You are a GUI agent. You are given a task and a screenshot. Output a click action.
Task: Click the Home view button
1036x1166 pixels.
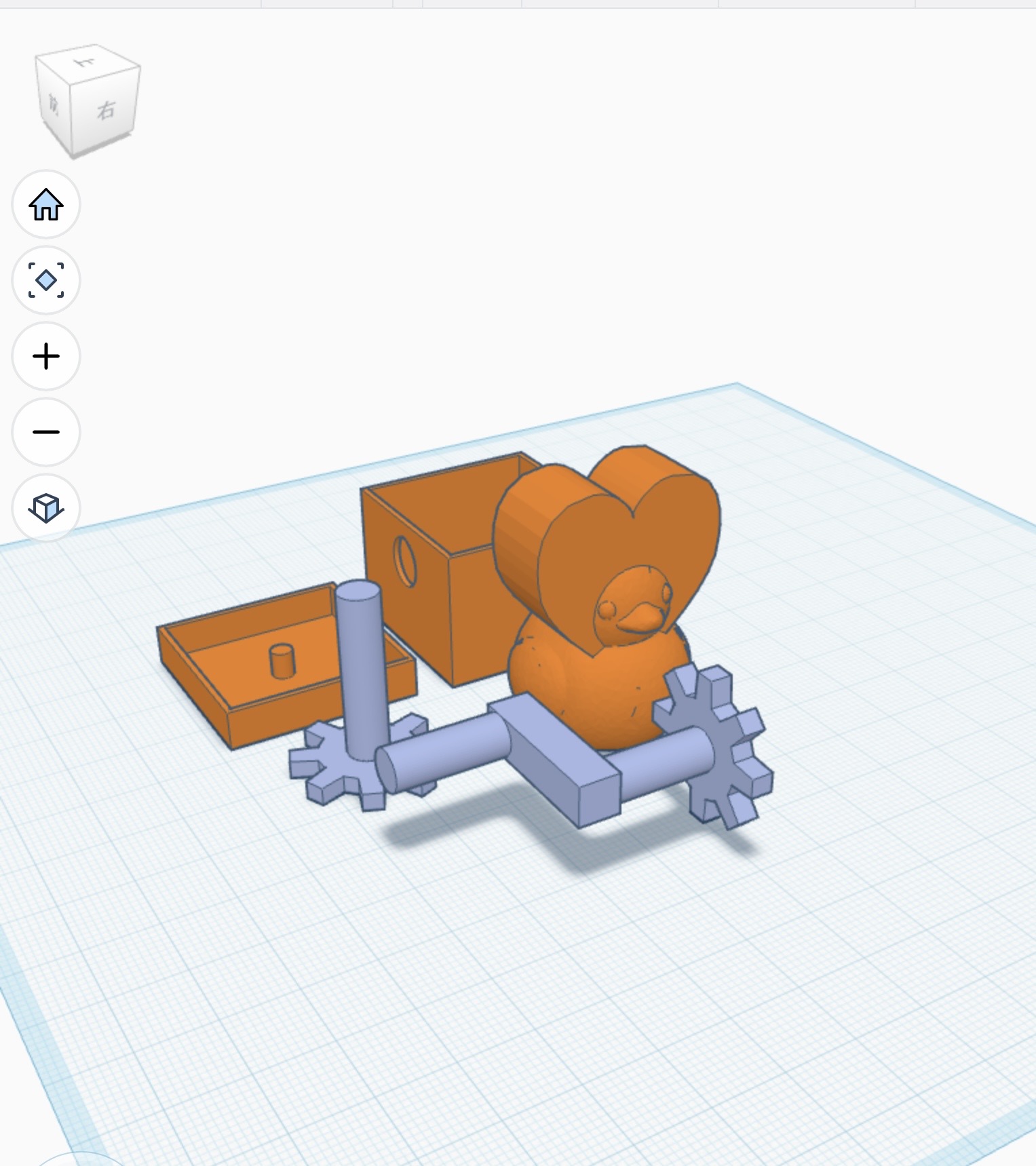(x=46, y=204)
